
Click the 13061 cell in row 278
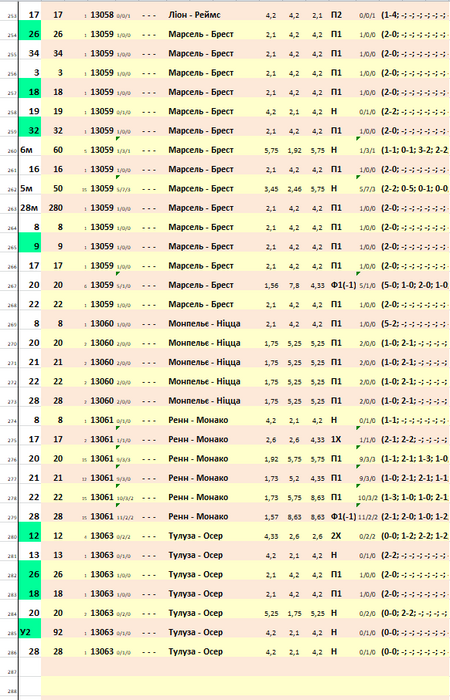102,497
